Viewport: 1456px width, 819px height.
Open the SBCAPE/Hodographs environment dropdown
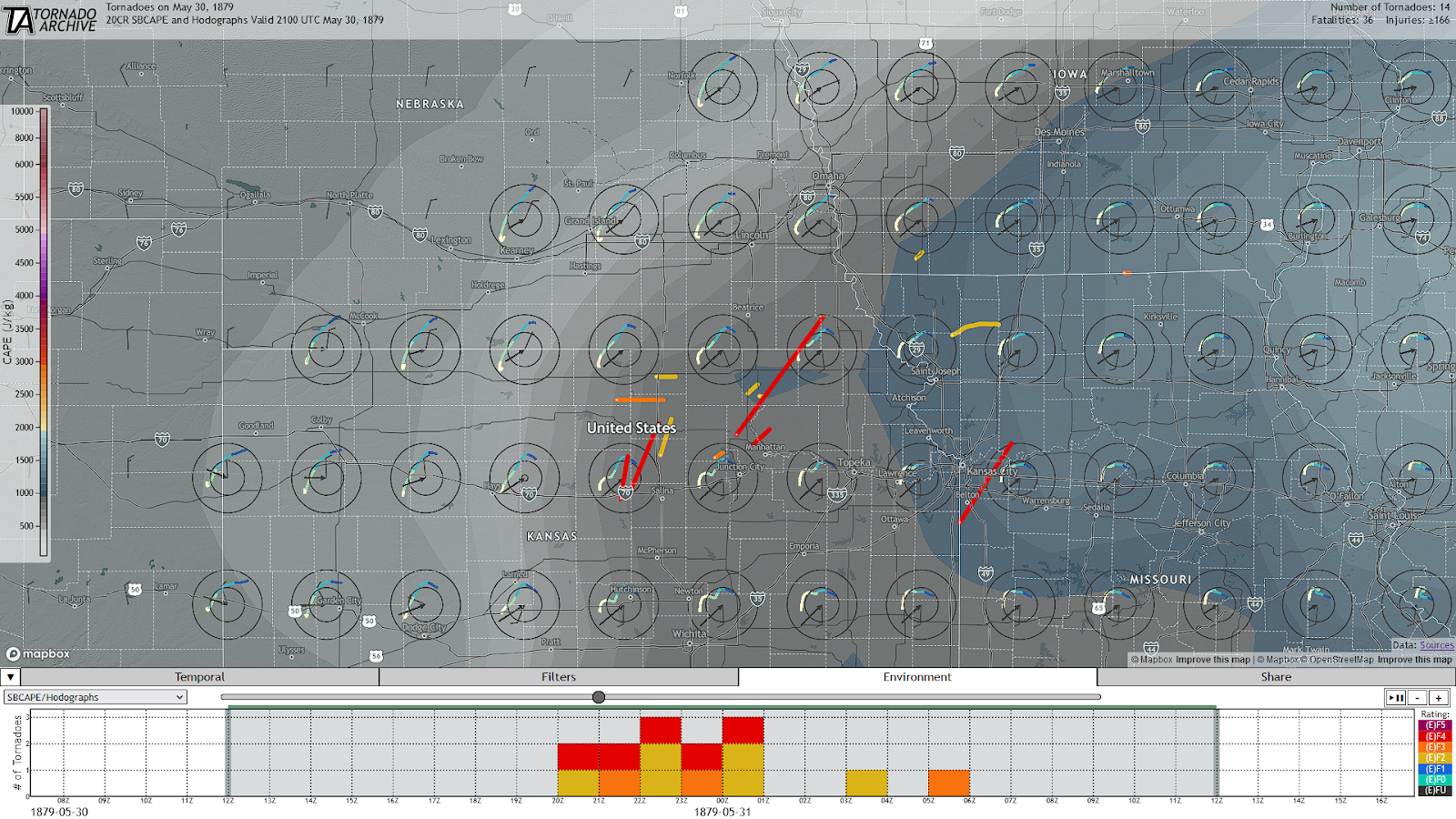coord(96,697)
